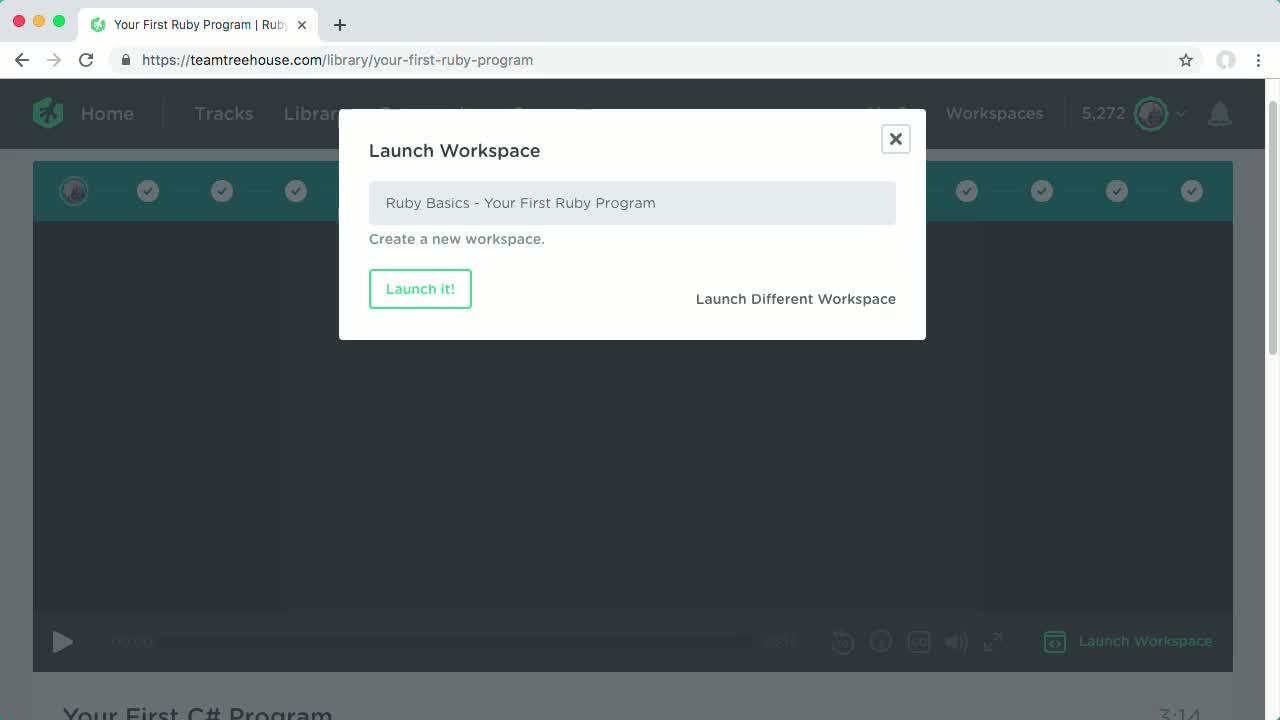This screenshot has width=1280, height=720.
Task: Select the Ruby Basics workspace field
Action: coord(632,203)
